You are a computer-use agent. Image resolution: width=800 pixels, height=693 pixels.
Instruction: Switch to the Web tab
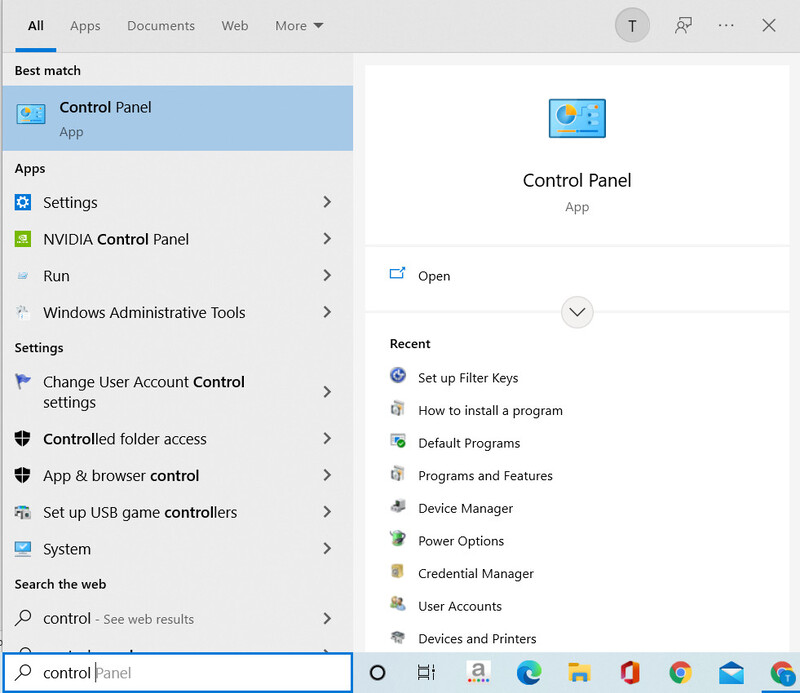[x=235, y=26]
